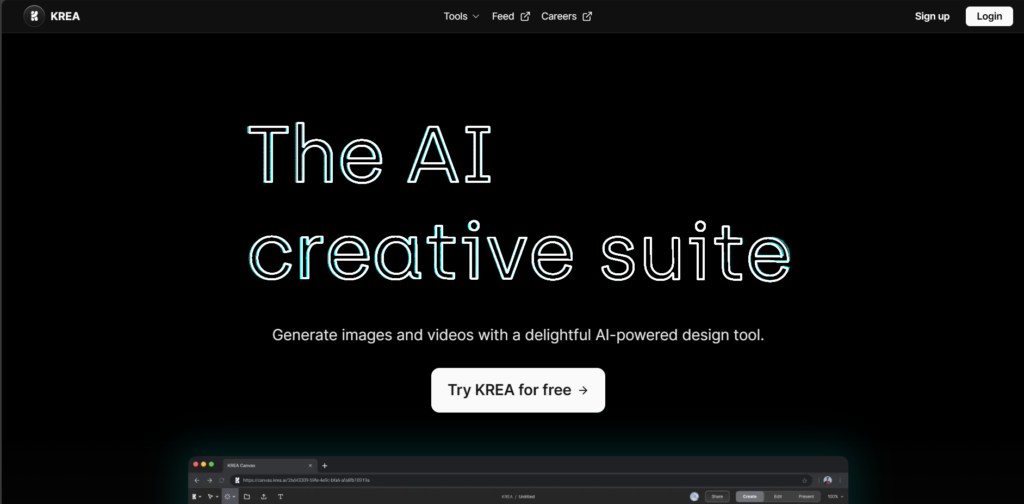Screen dimensions: 1024x504
Task: Click the browser forward arrow in preview
Action: tap(210, 480)
